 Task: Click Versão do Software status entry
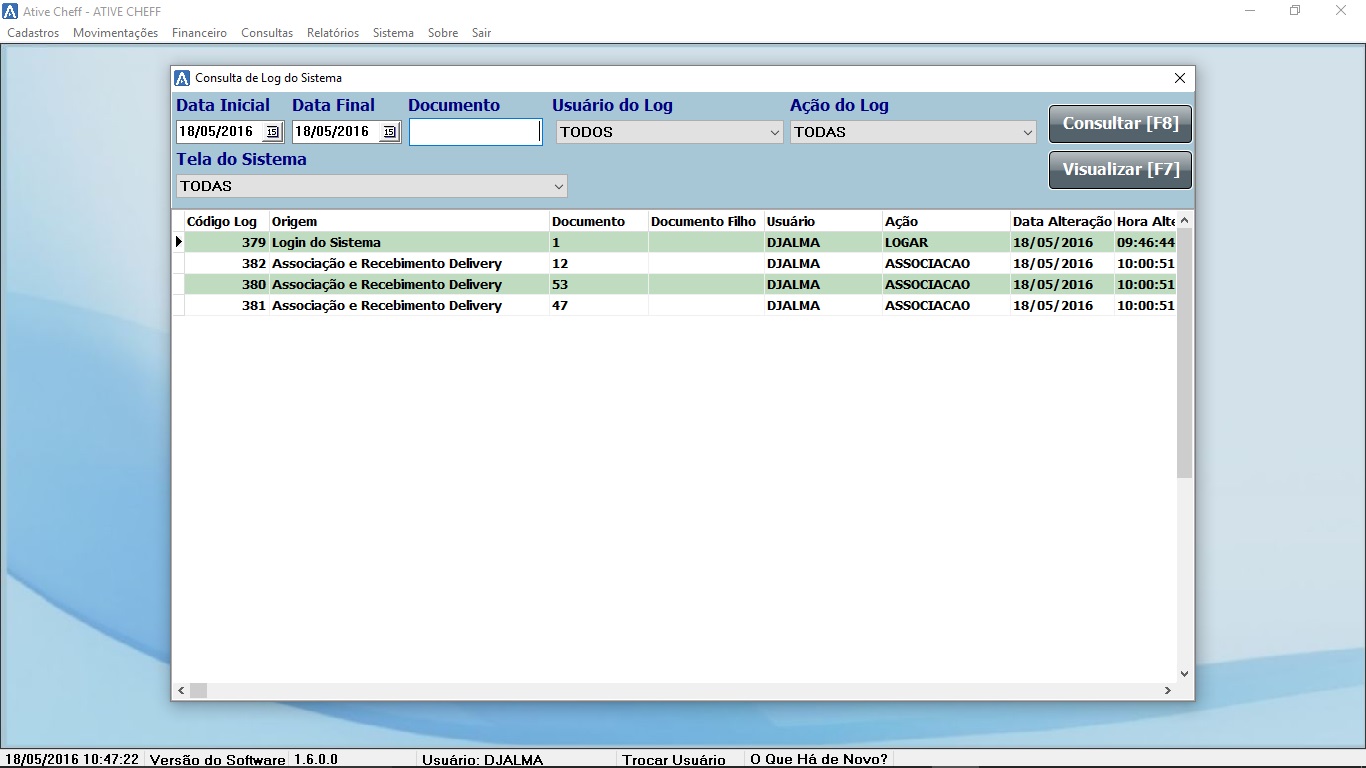[217, 760]
